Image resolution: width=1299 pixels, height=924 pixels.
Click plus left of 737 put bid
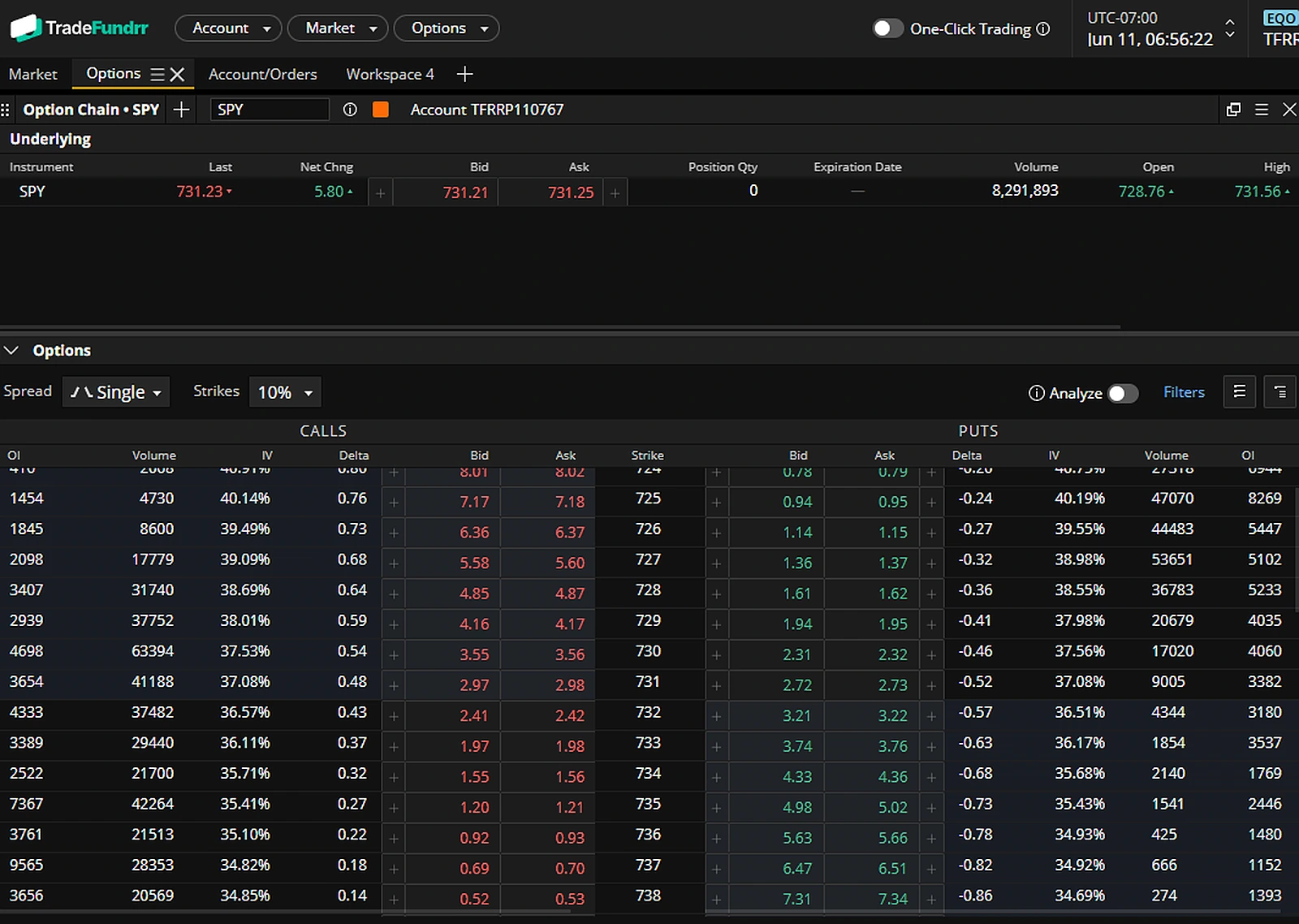tap(716, 869)
